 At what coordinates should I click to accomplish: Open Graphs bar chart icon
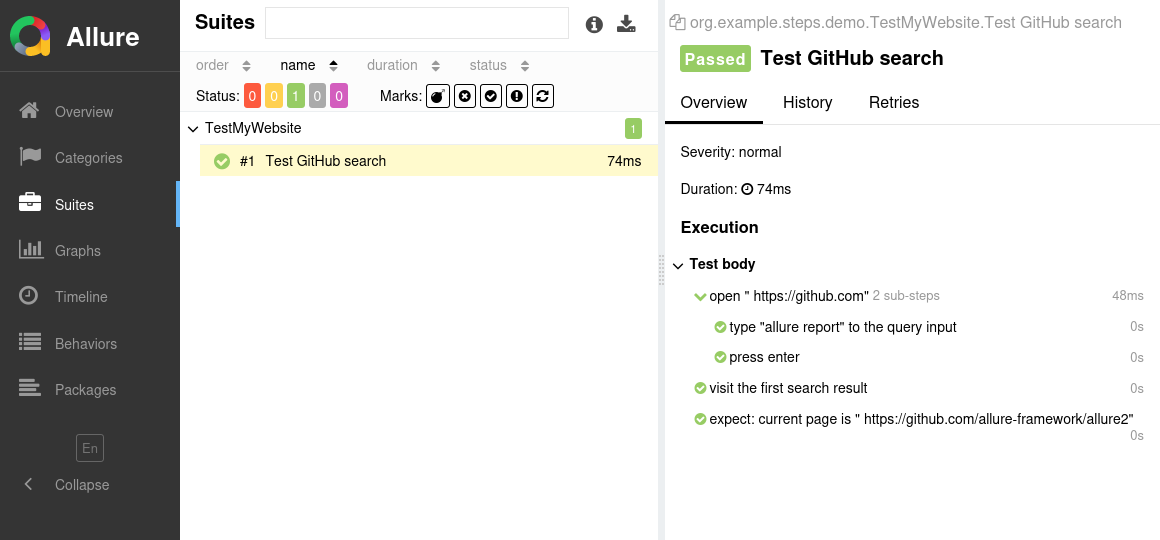[x=30, y=250]
